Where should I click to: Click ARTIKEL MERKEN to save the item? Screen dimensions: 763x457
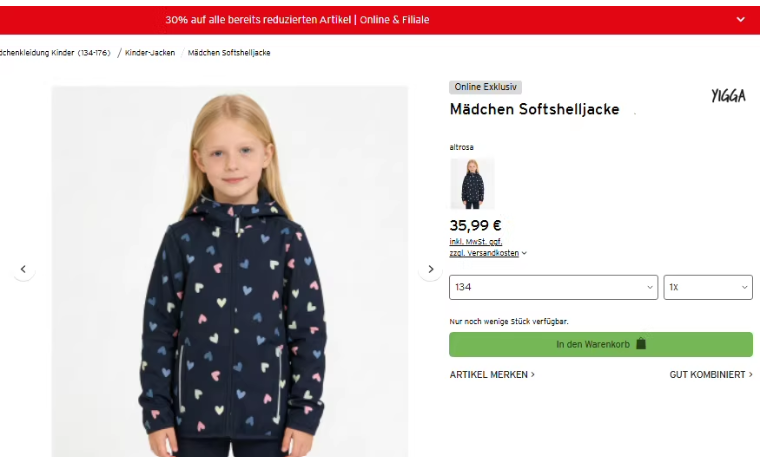(492, 375)
